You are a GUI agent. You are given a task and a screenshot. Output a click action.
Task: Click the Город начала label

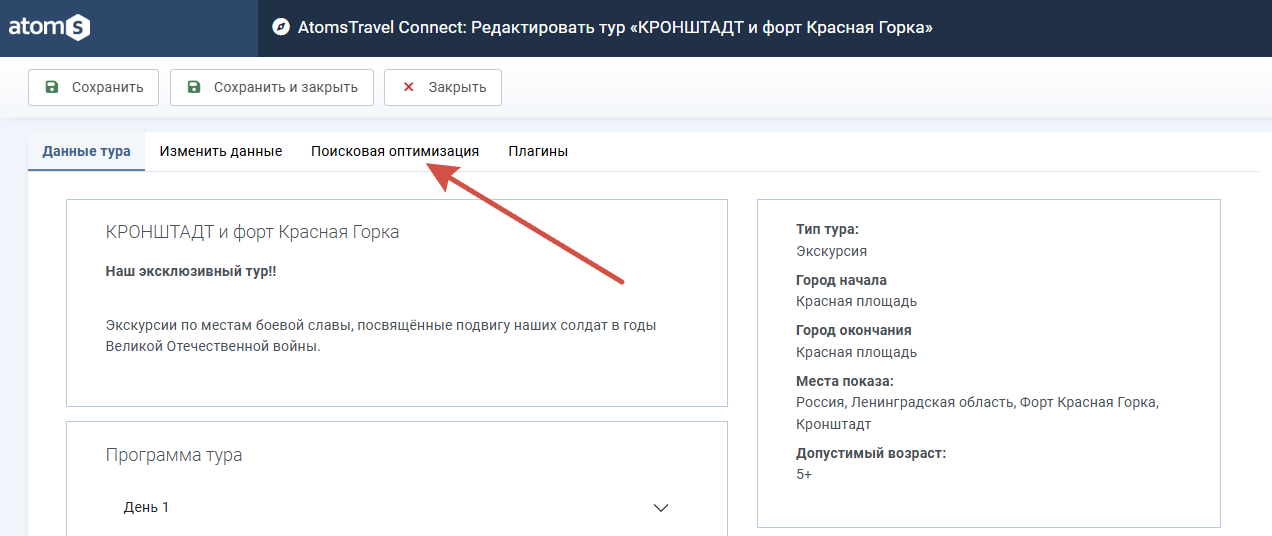click(x=841, y=280)
